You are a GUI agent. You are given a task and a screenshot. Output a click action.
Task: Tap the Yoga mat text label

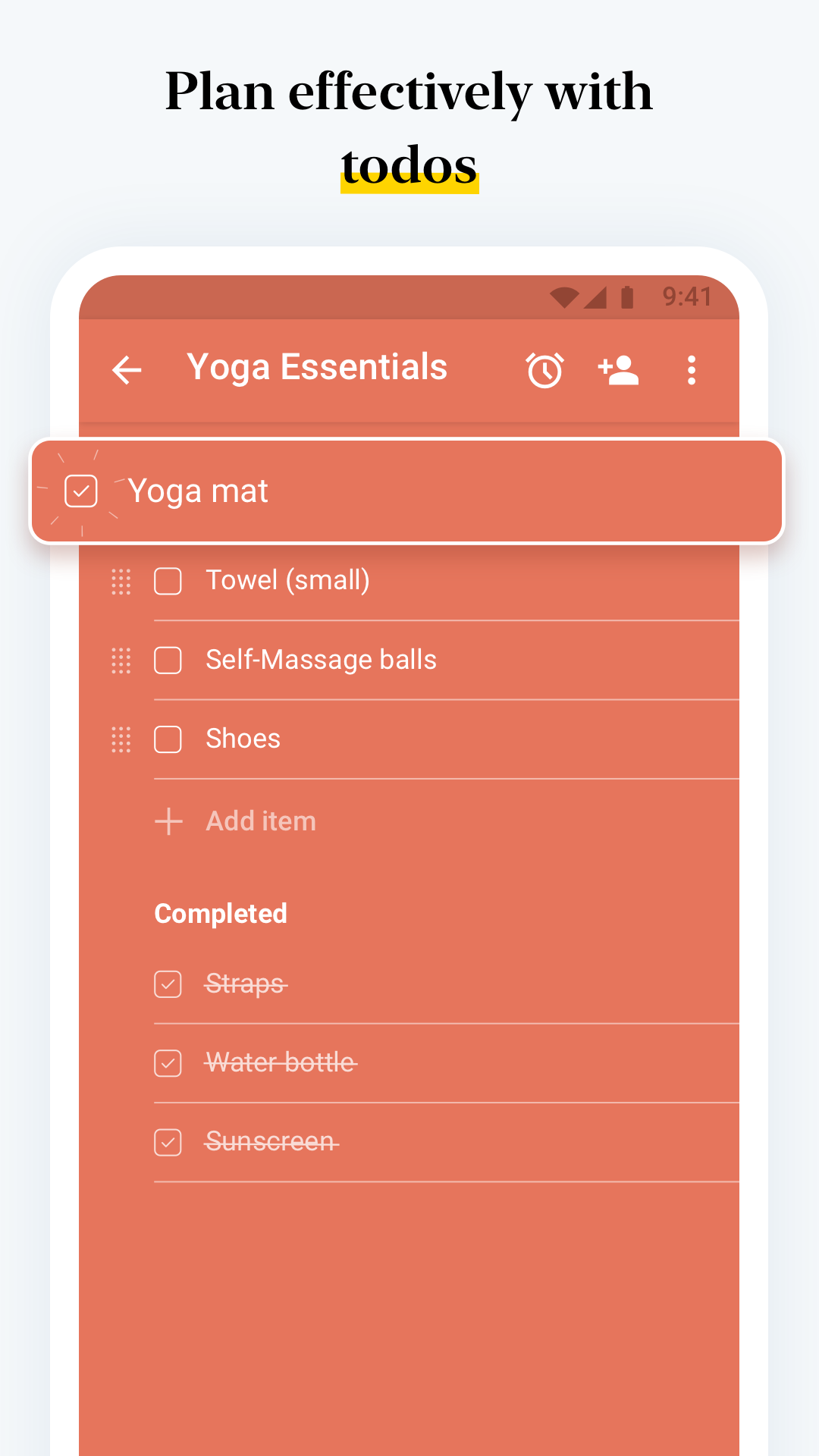(198, 491)
